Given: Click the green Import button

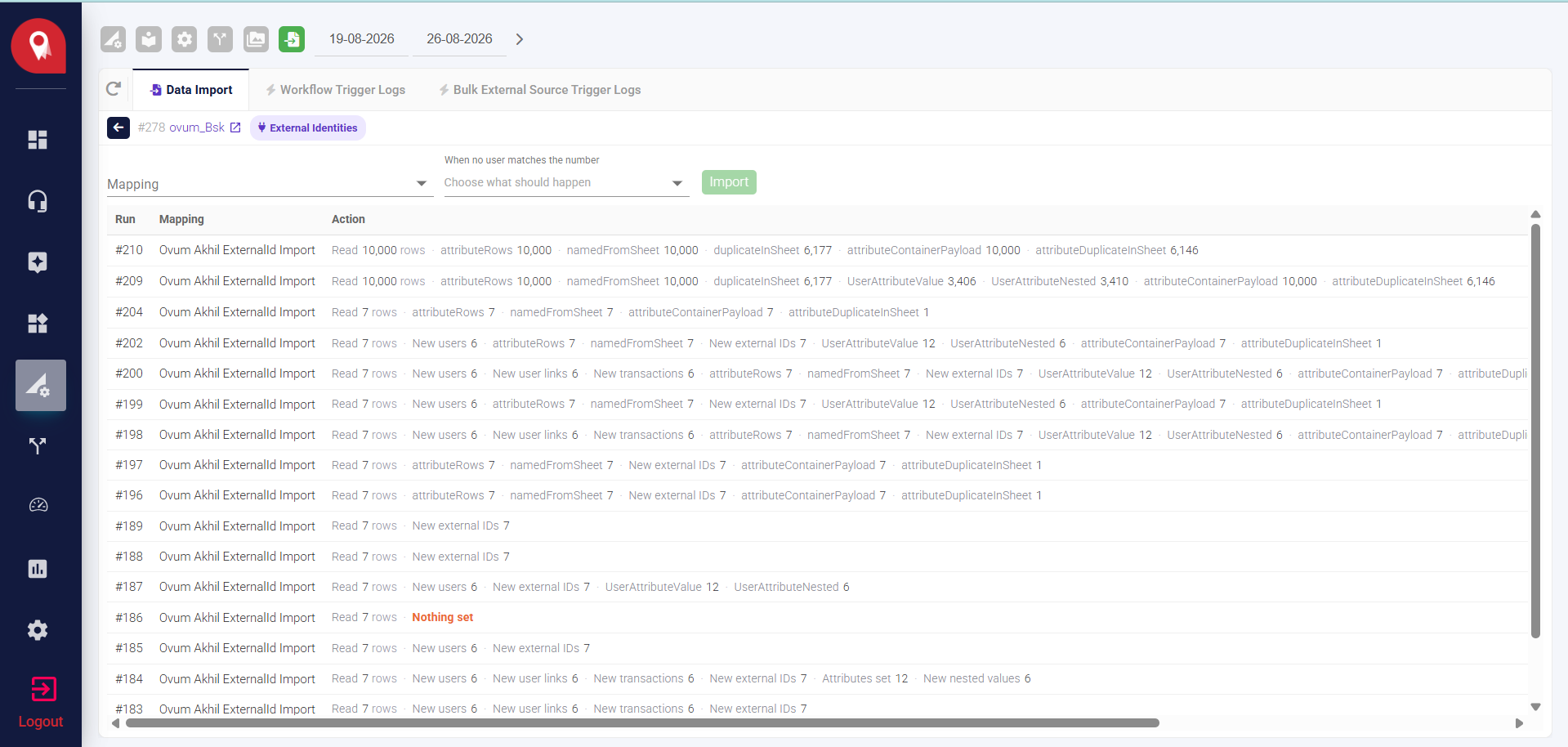Looking at the screenshot, I should click(729, 182).
